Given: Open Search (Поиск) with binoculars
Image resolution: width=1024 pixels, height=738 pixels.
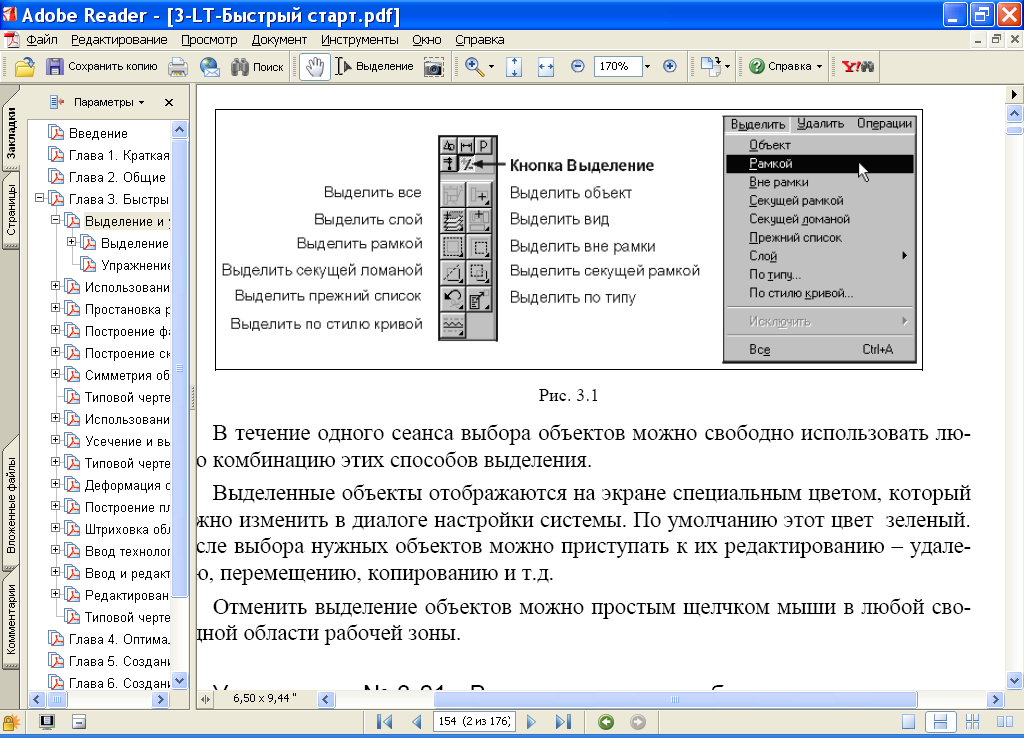Looking at the screenshot, I should (257, 67).
